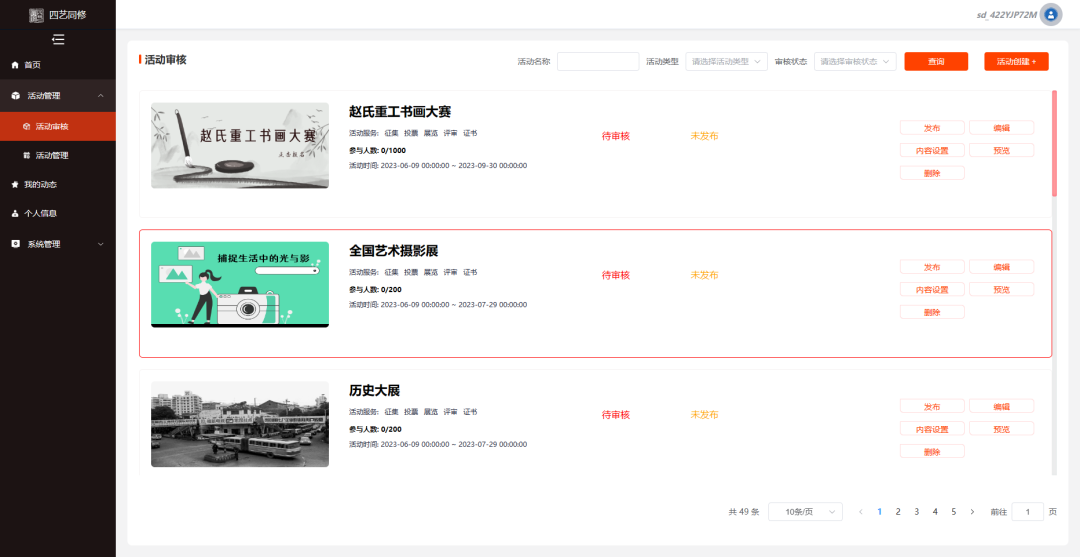The image size is (1080, 557).
Task: Click the star icon beside 我的动态
Action: point(15,185)
